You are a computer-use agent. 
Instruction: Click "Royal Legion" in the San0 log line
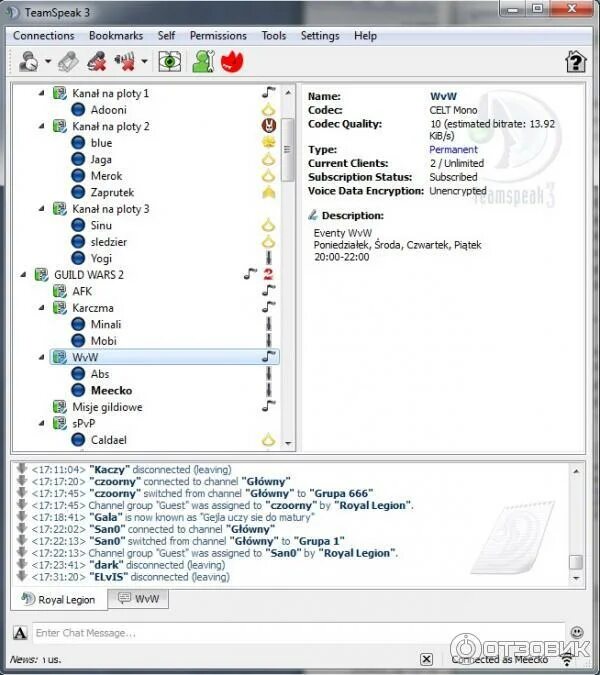(x=357, y=553)
